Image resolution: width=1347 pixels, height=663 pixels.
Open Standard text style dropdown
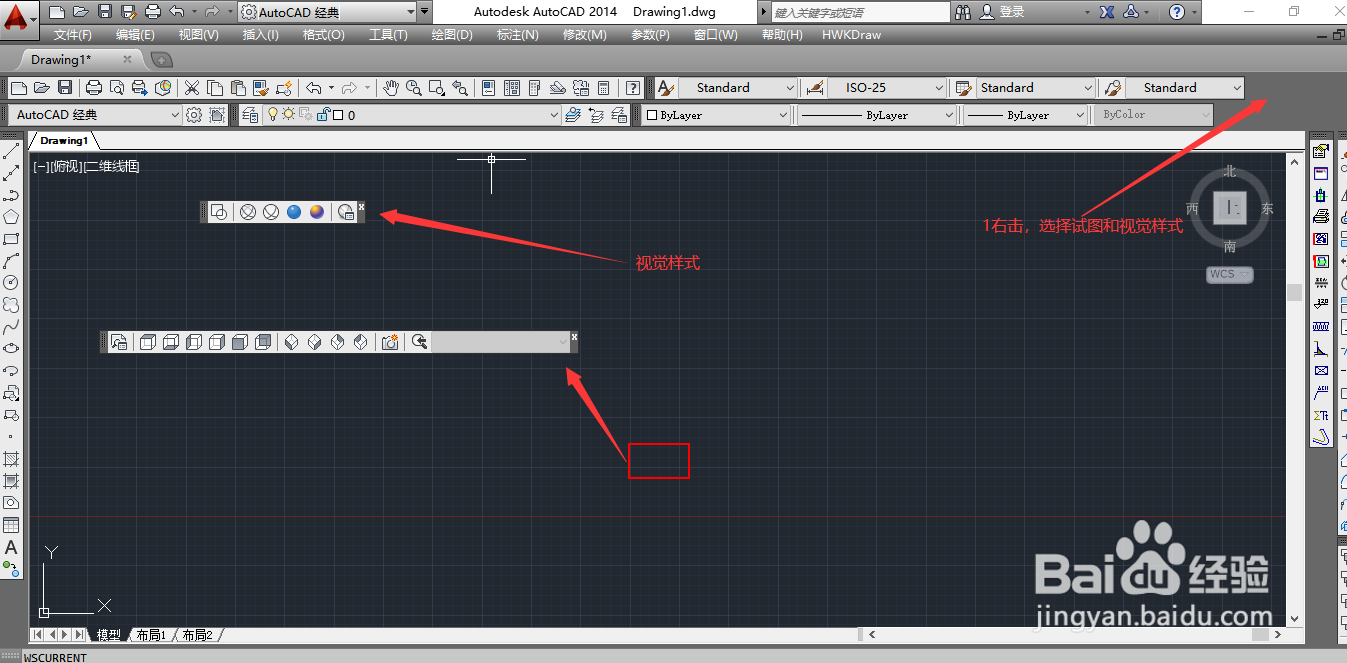click(738, 88)
